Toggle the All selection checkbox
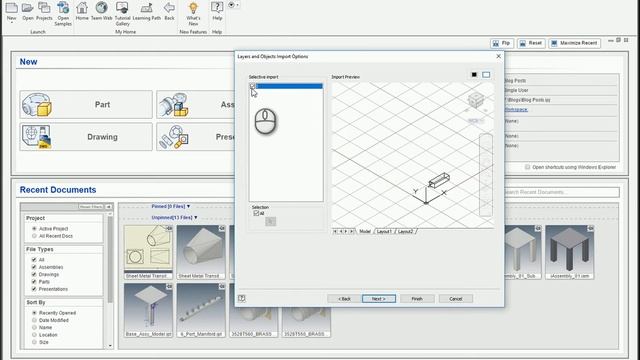640x360 pixels. [256, 213]
